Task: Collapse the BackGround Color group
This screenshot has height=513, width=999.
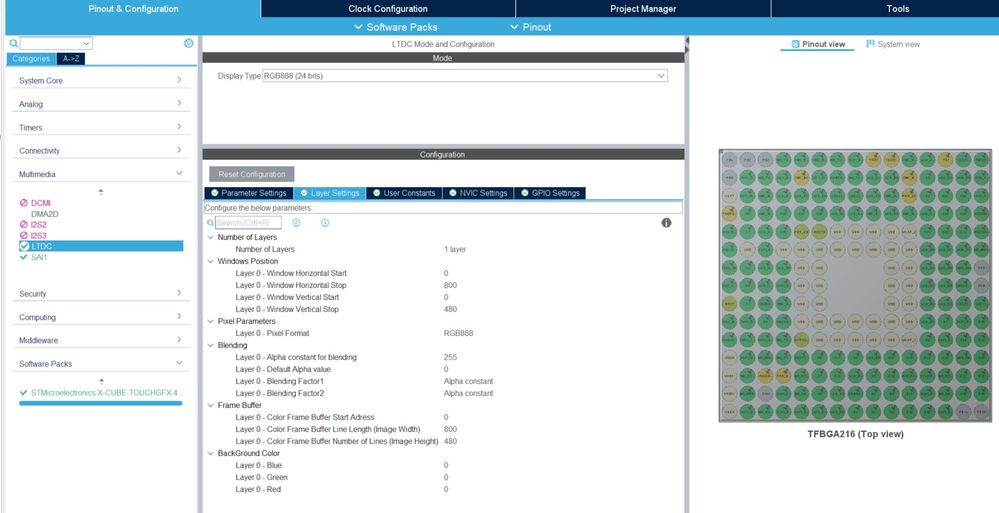Action: coord(211,453)
